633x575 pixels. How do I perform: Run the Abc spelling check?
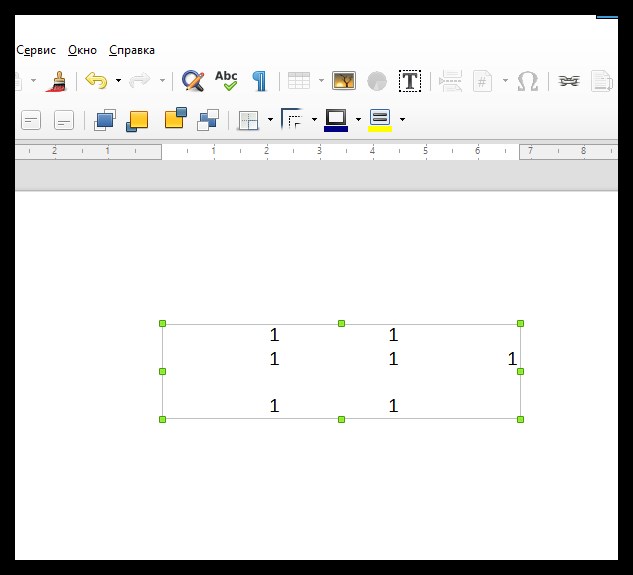tap(226, 80)
